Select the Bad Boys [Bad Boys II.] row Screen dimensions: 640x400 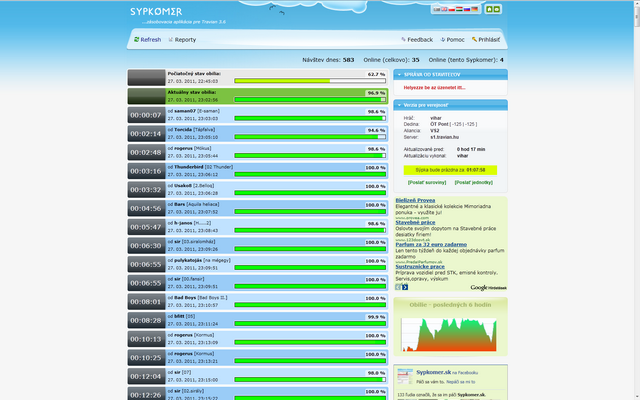coord(258,302)
